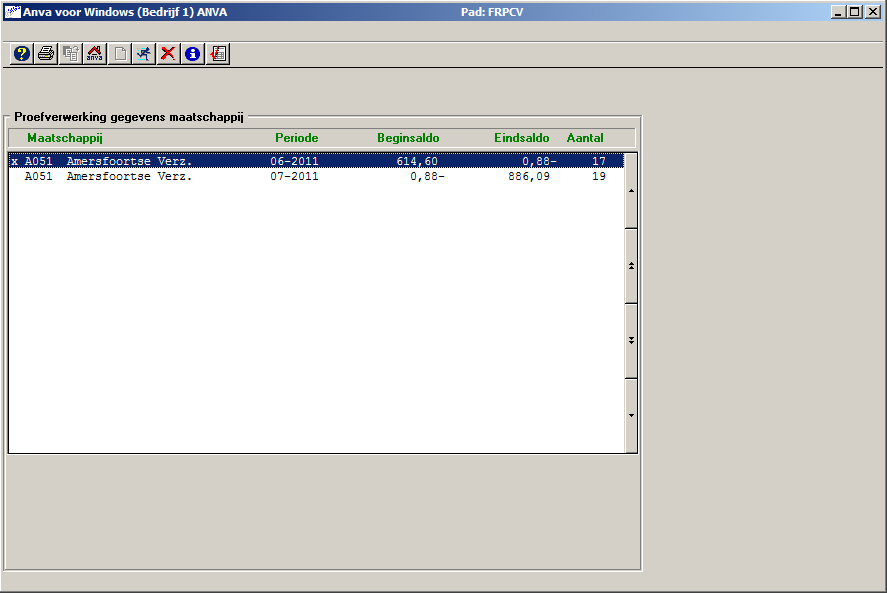Click the Eindsaldo column header
The image size is (887, 593).
coord(521,138)
